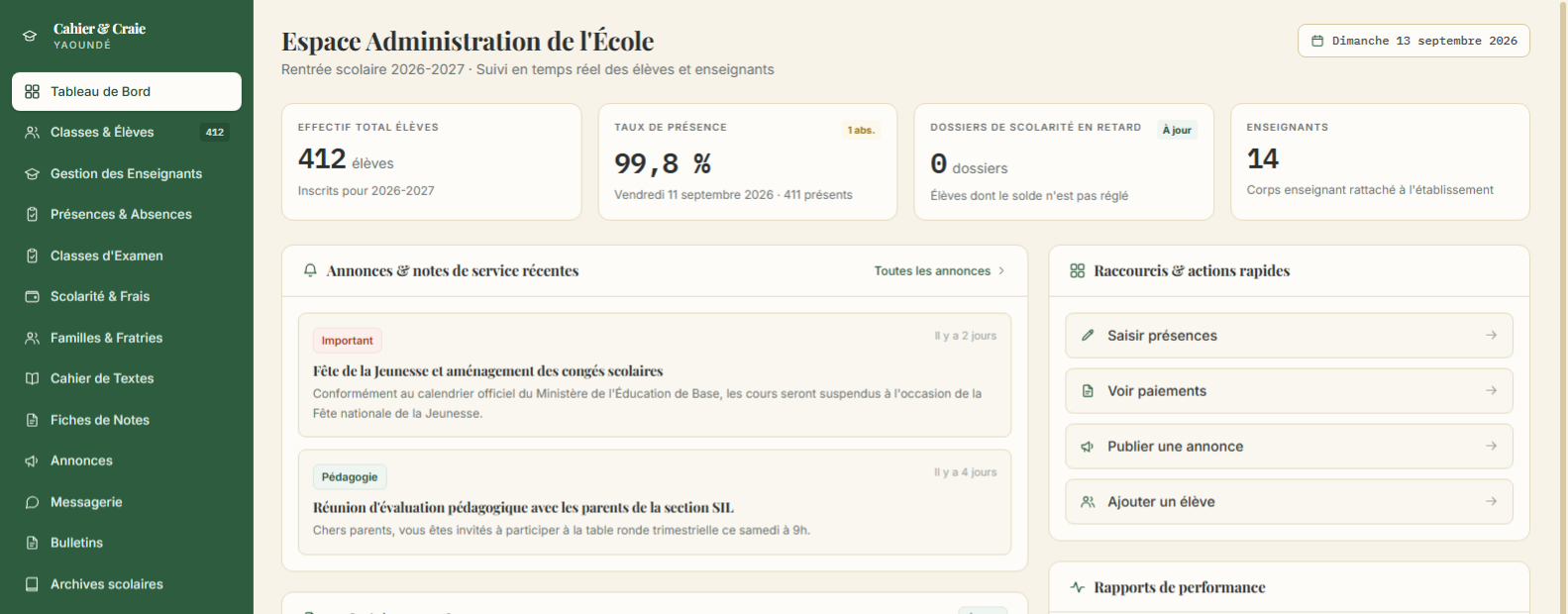Viewport: 1568px width, 614px height.
Task: Open the Toutes les annonces link
Action: [x=939, y=270]
